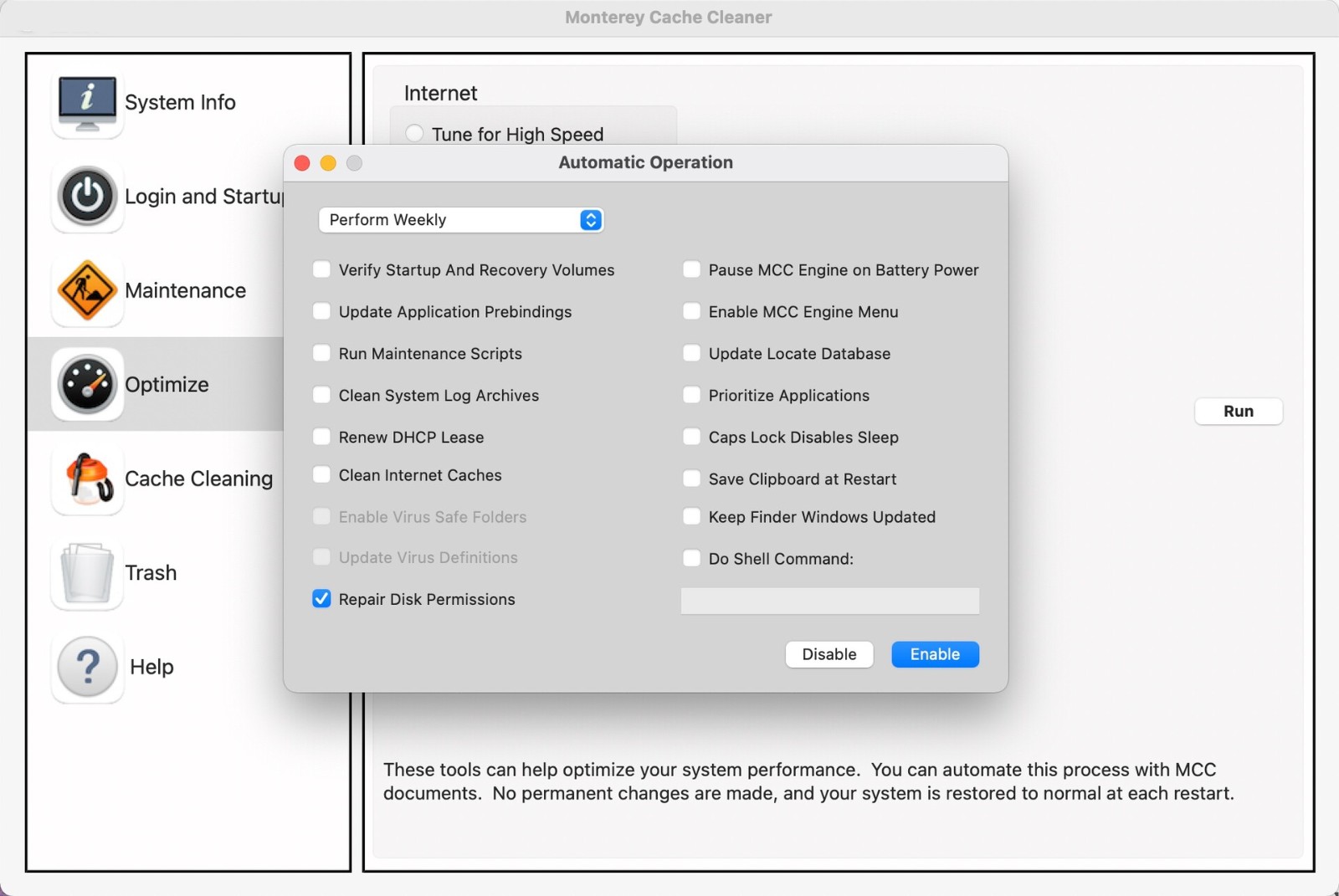Select Tune for High Speed radio button
1339x896 pixels.
(x=414, y=134)
